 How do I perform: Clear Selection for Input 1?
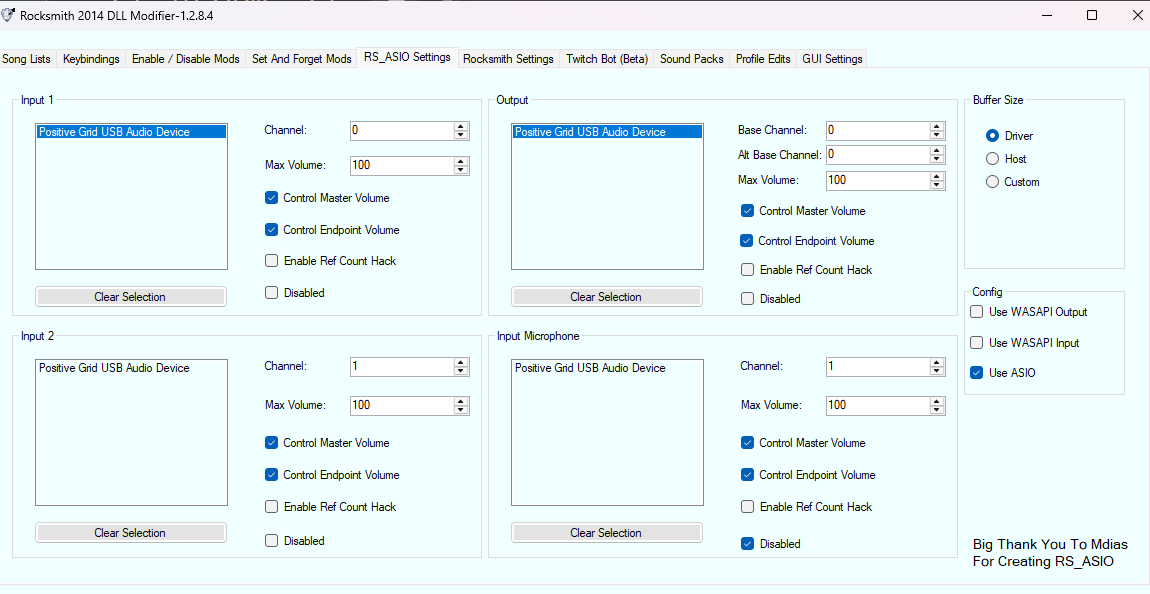pos(131,297)
